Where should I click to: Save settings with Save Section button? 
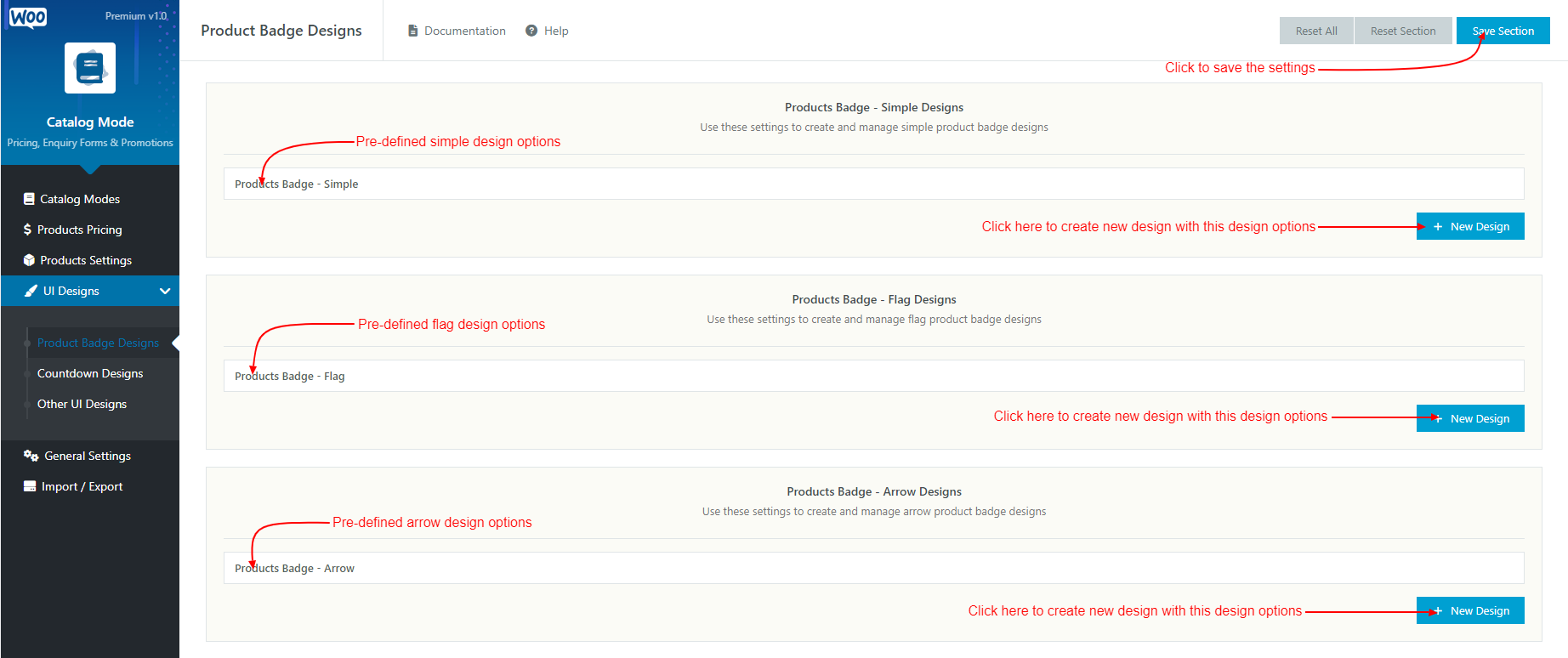tap(1503, 31)
